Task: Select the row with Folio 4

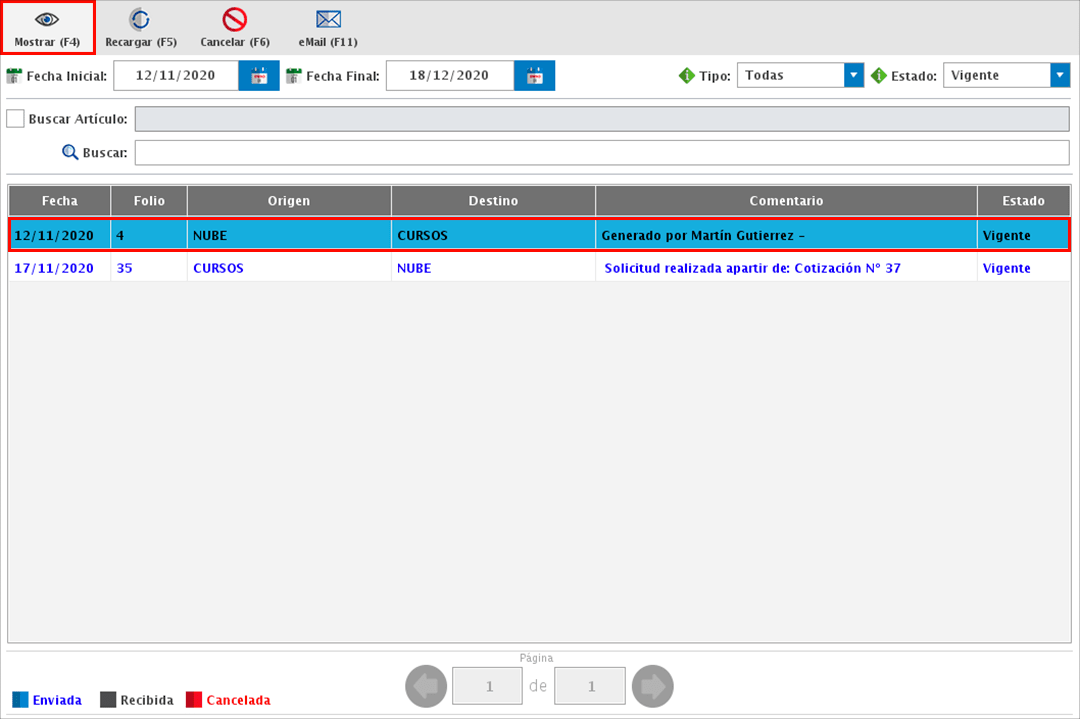Action: click(540, 236)
